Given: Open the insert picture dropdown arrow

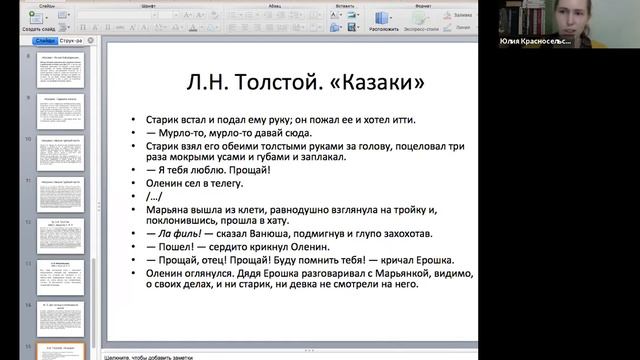Looking at the screenshot, I should tap(358, 15).
